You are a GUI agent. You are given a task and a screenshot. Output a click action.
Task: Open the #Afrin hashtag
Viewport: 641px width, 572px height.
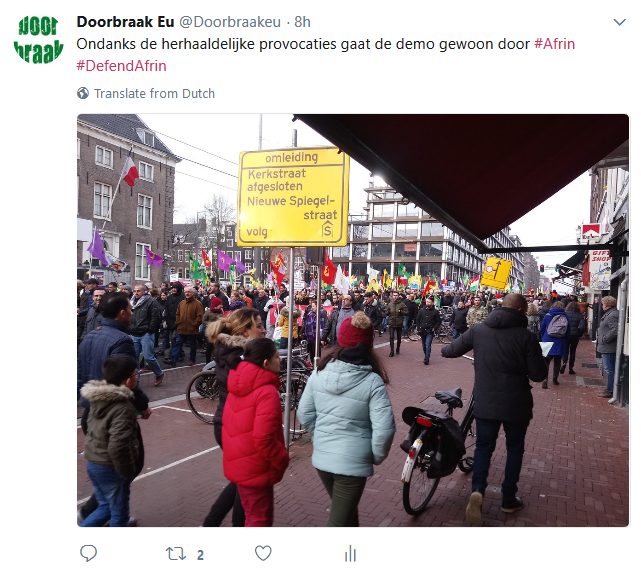click(x=554, y=44)
